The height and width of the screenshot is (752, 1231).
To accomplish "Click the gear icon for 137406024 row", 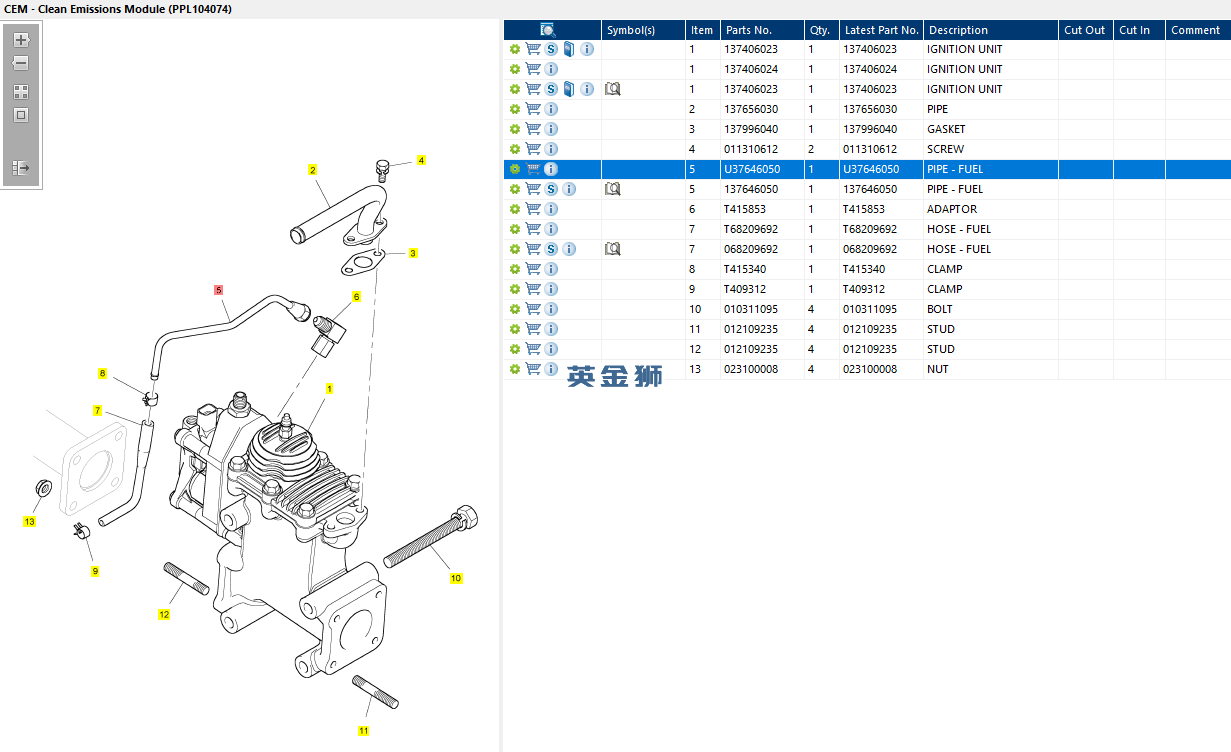I will coord(515,69).
